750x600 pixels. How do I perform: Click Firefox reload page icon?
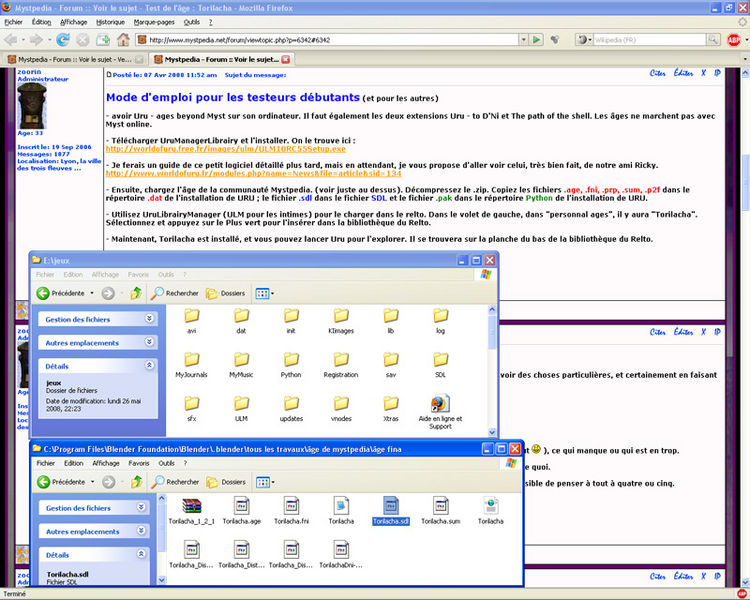63,40
